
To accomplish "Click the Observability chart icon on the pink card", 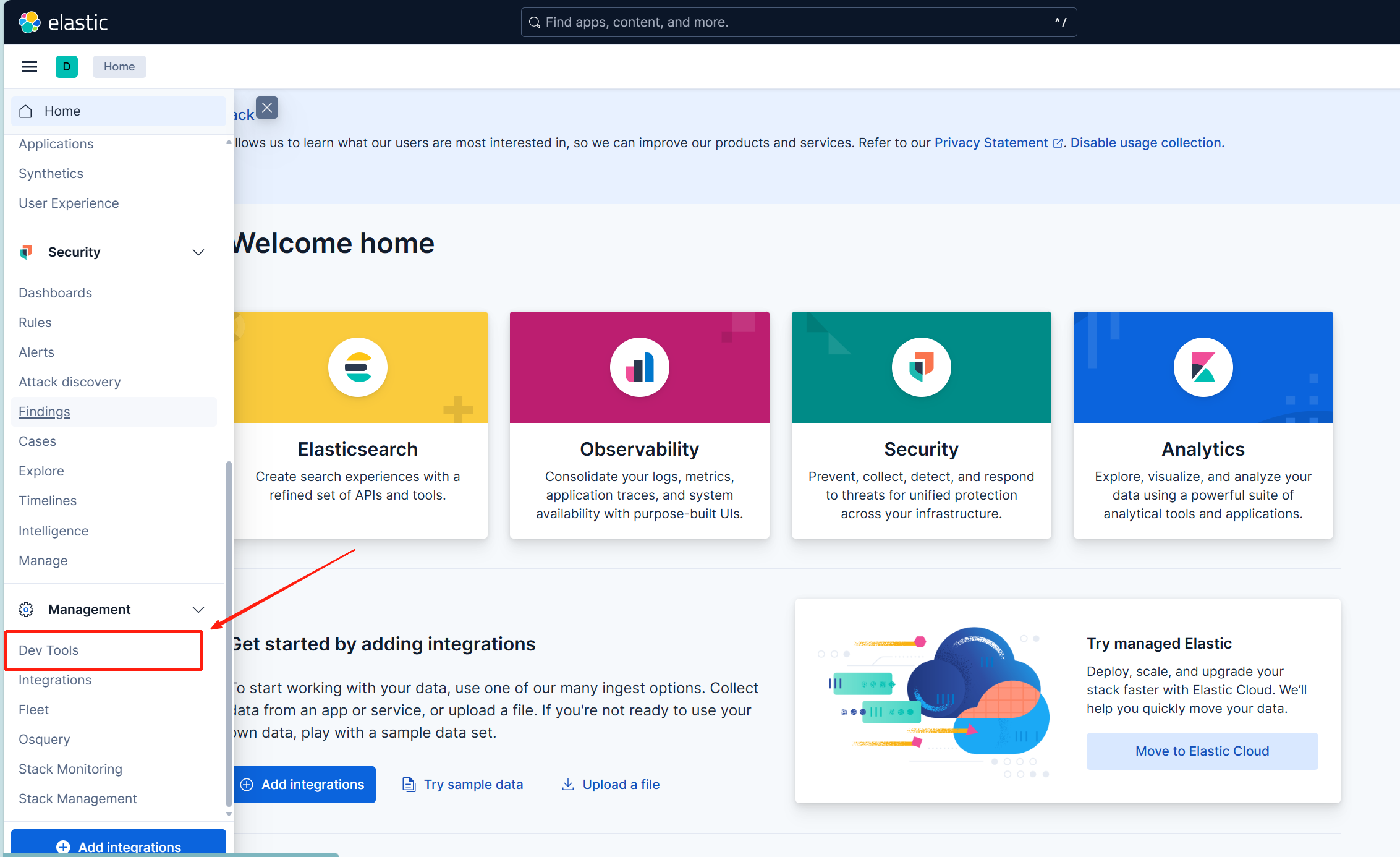I will [x=639, y=367].
